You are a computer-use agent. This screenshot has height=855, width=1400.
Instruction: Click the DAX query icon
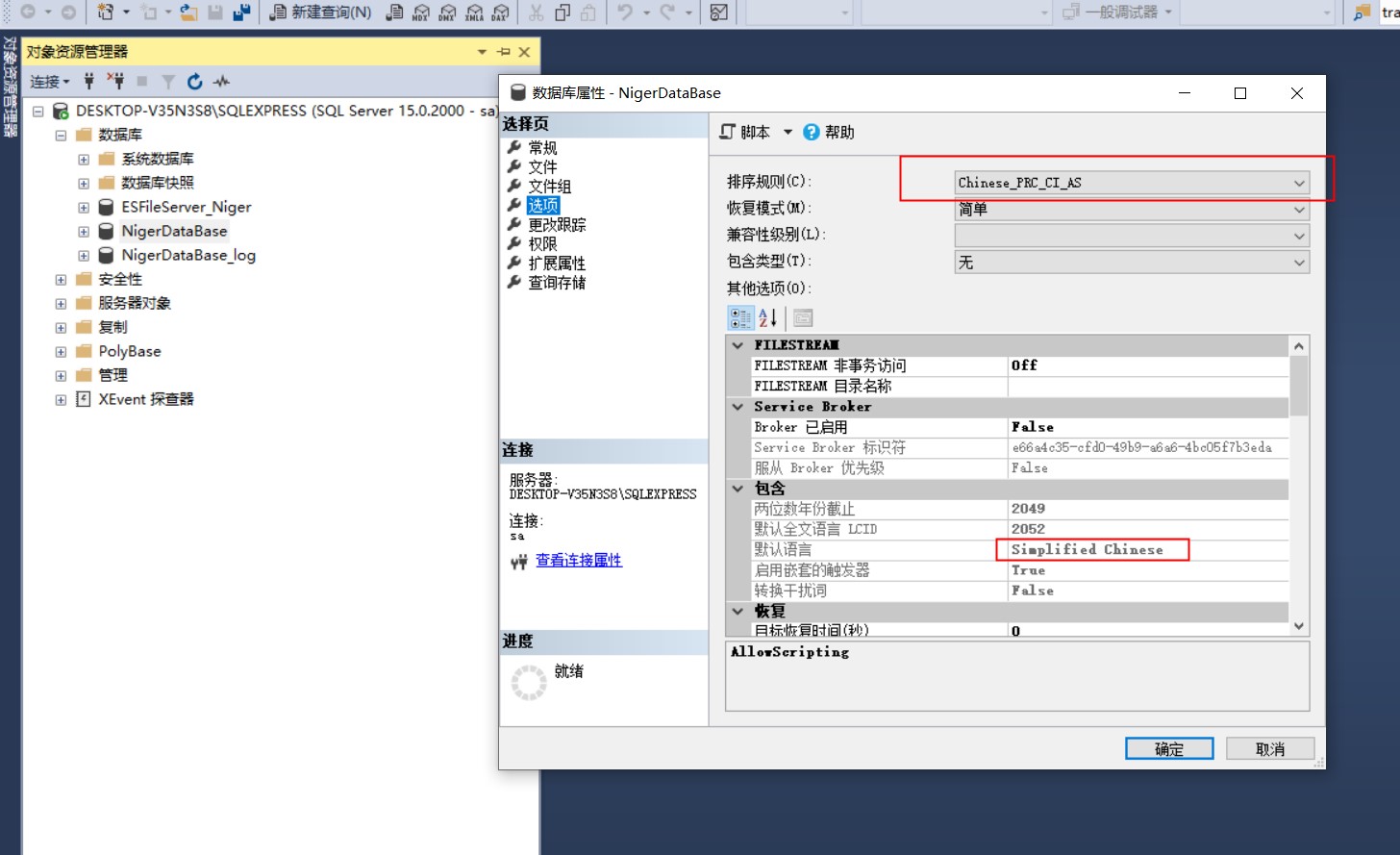point(500,12)
